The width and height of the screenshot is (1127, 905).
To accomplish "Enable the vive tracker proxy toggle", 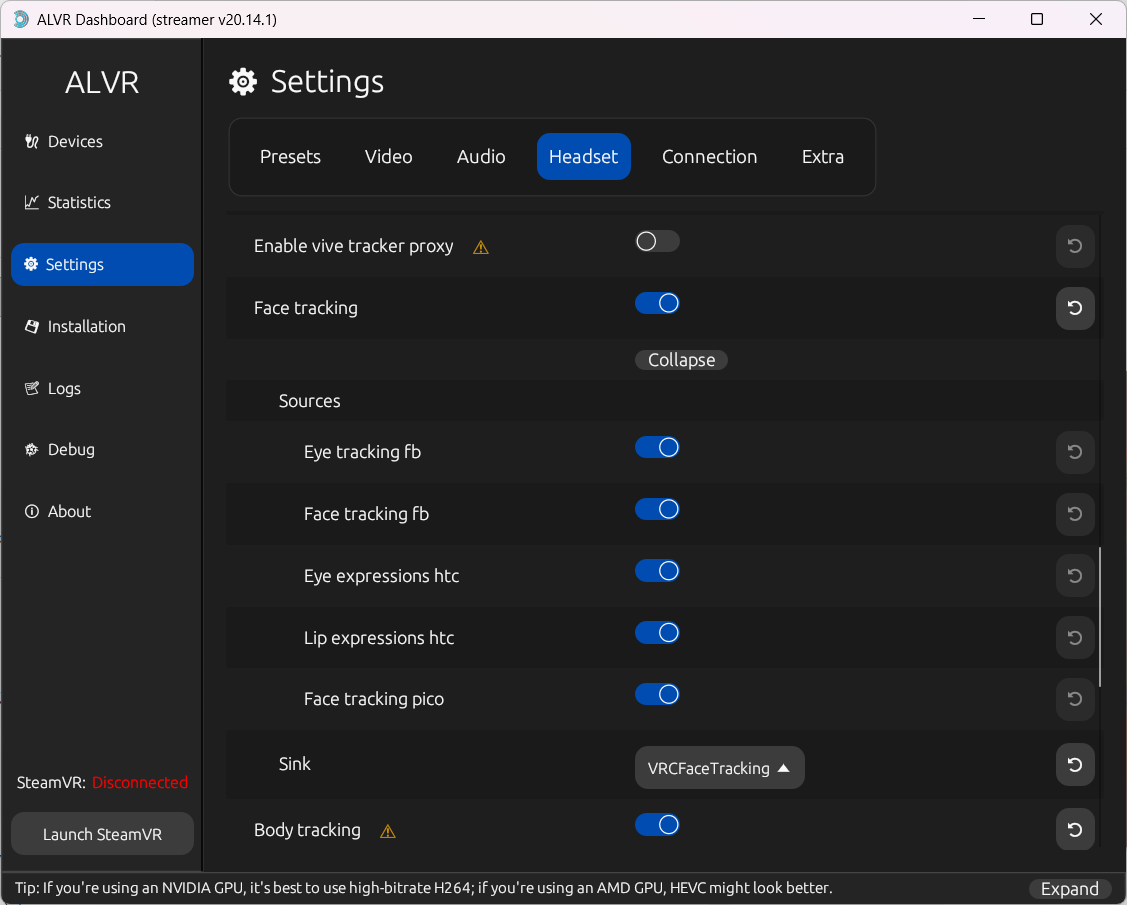I will [x=657, y=241].
